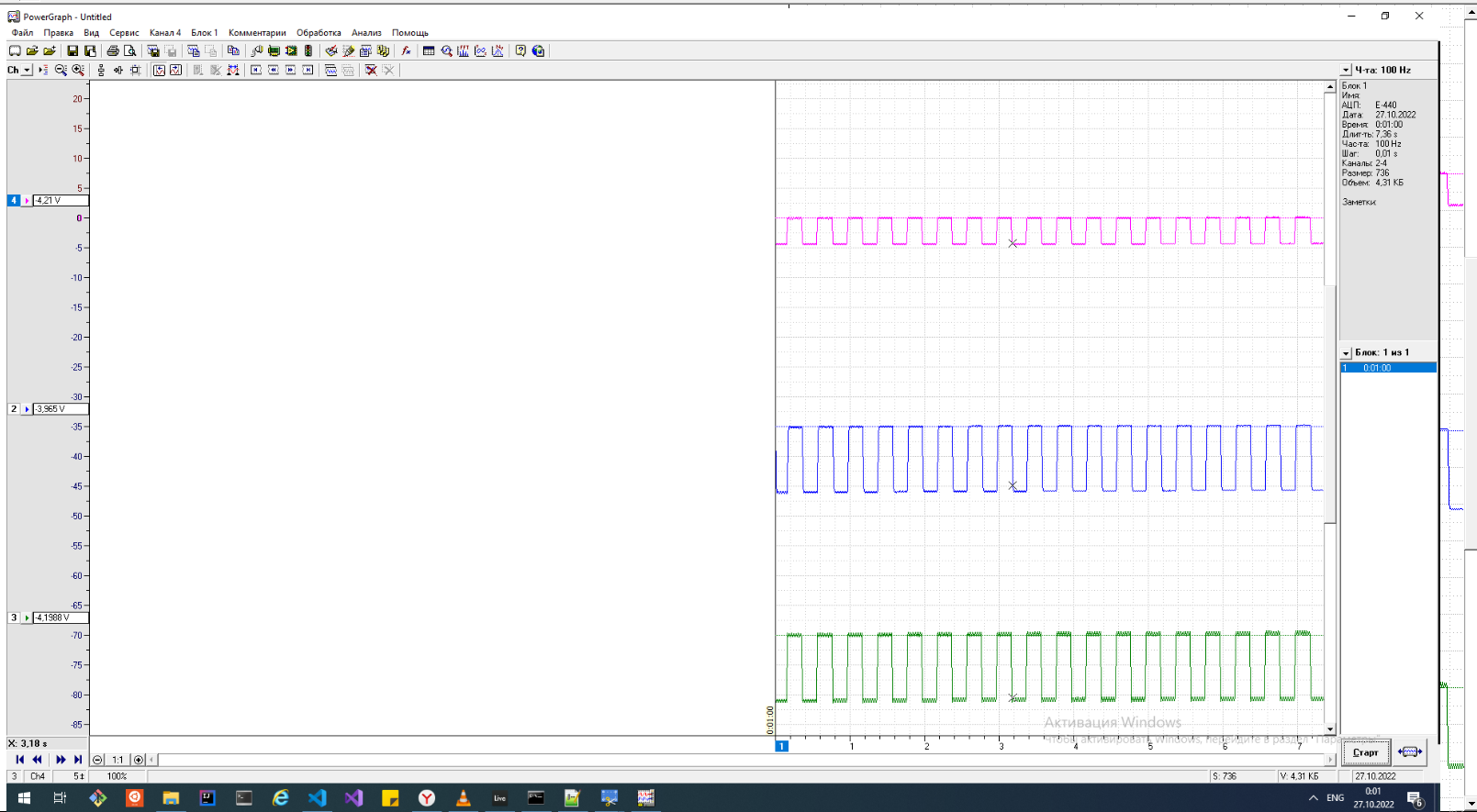Image resolution: width=1477 pixels, height=812 pixels.
Task: Click the channel 4 arrow marker
Action: pyautogui.click(x=27, y=200)
